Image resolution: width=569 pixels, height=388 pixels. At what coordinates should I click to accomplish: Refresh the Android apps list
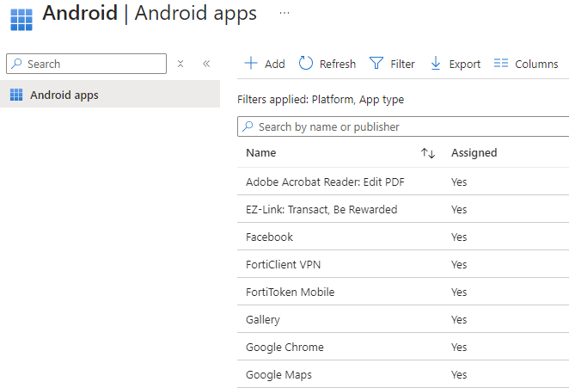pyautogui.click(x=327, y=64)
